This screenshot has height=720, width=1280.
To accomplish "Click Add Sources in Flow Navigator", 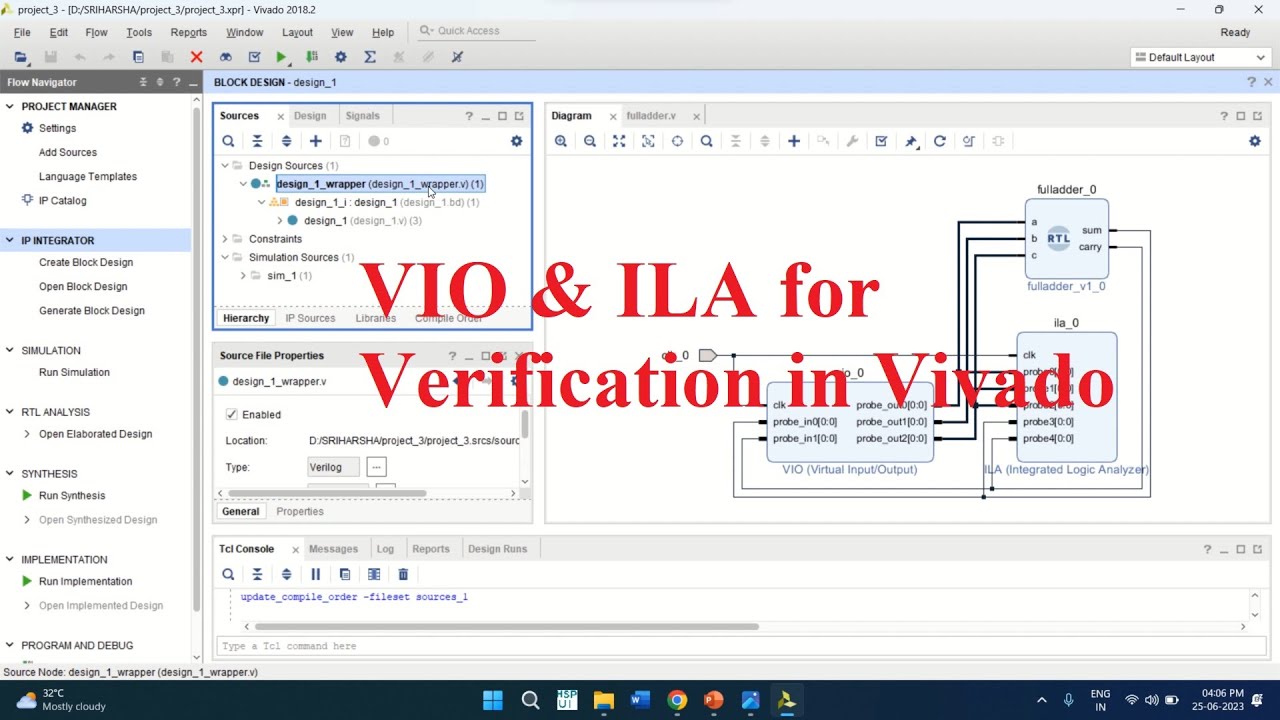I will (68, 152).
